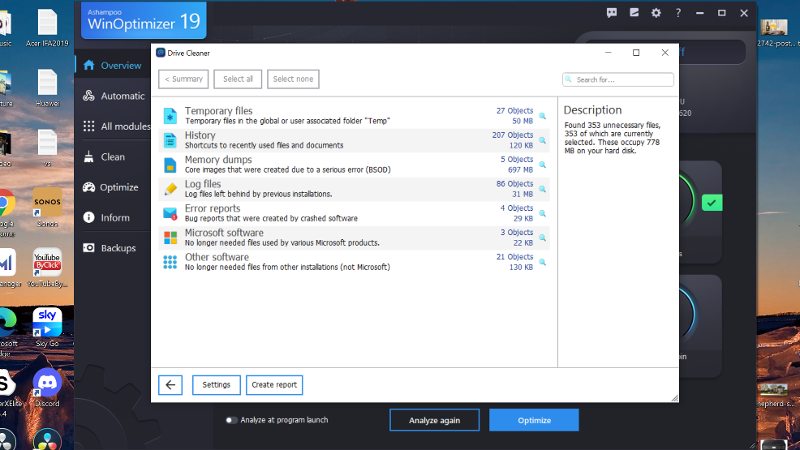Open WinOptimizer settings gear icon
Image resolution: width=800 pixels, height=450 pixels.
click(x=656, y=13)
